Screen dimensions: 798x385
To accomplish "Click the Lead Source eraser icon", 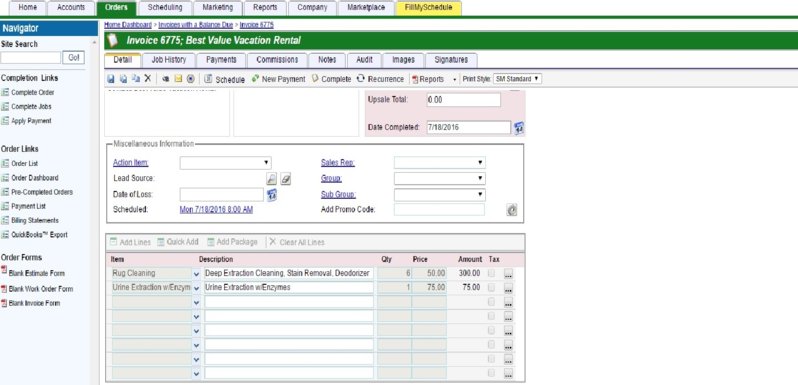I will pyautogui.click(x=286, y=179).
